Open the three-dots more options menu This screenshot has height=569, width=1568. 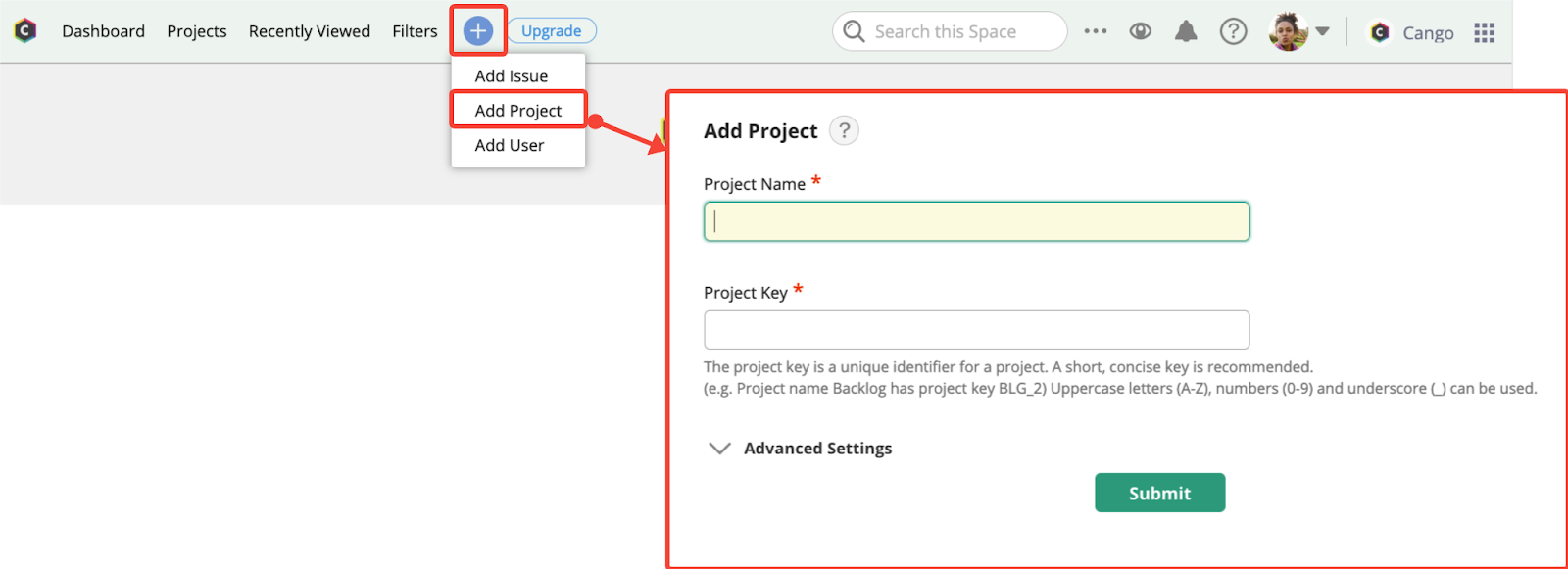pyautogui.click(x=1096, y=31)
